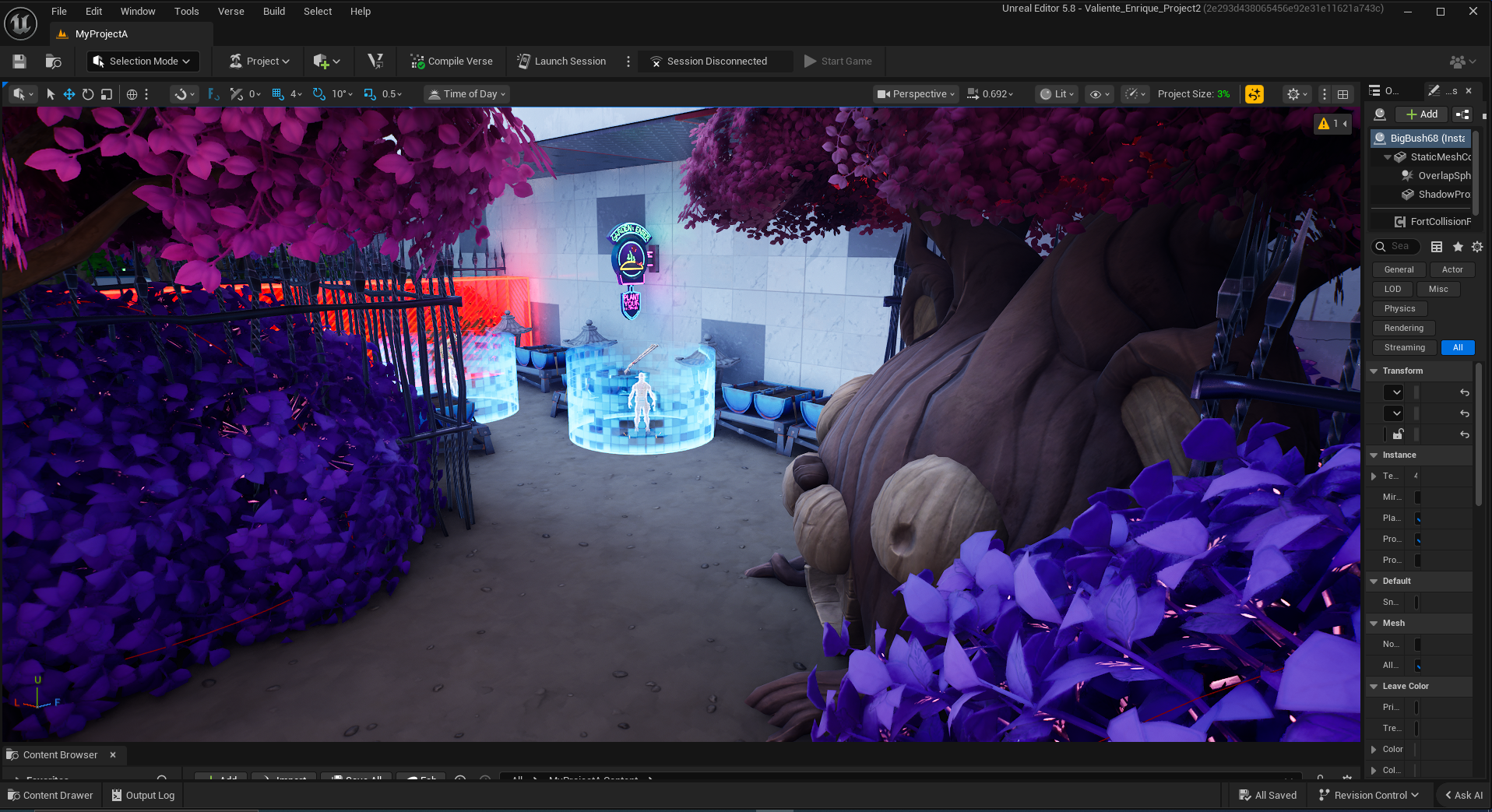1492x812 pixels.
Task: Open the Verse menu
Action: click(231, 12)
